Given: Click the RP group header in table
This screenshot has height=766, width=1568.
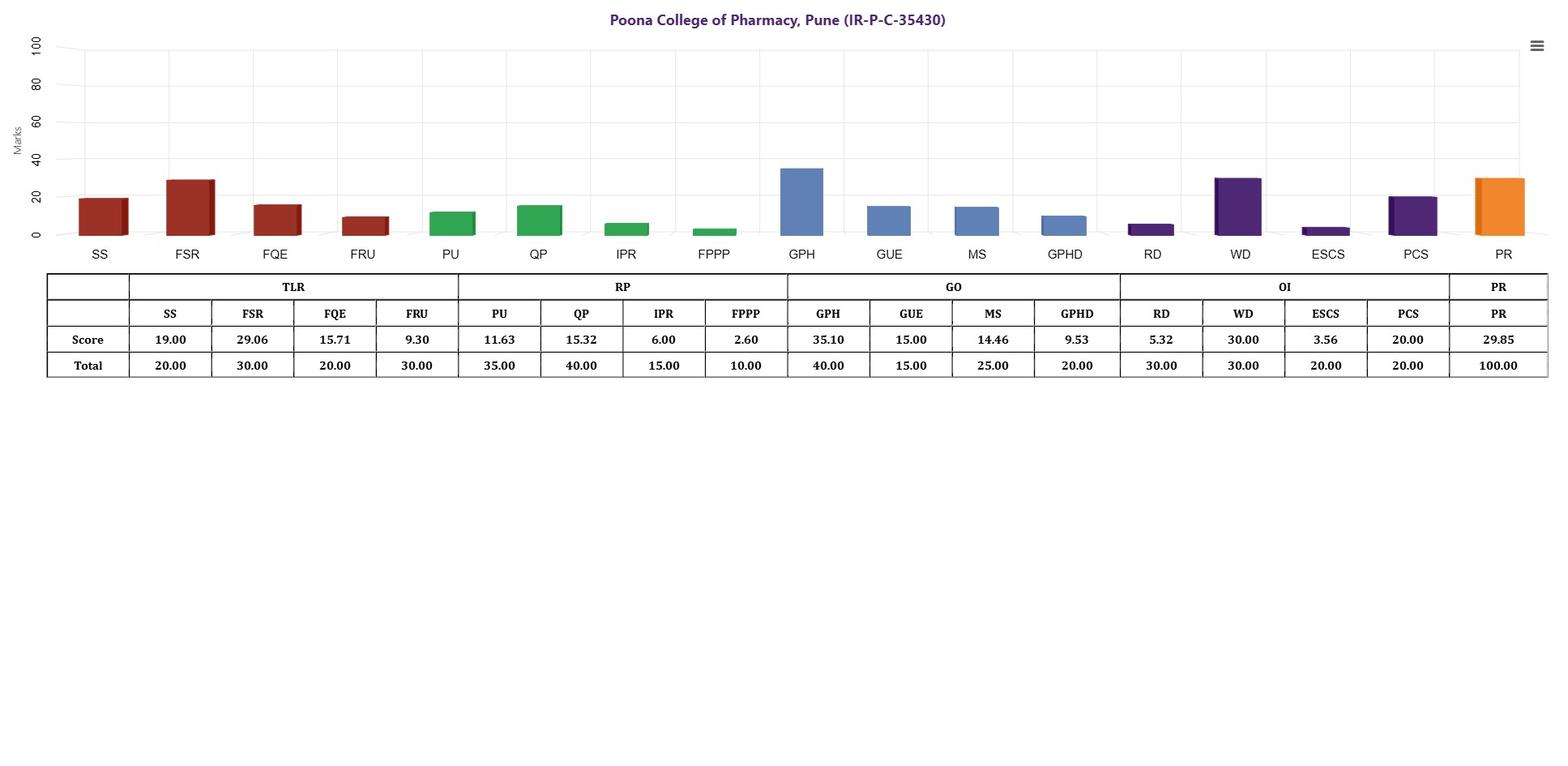Looking at the screenshot, I should click(622, 287).
